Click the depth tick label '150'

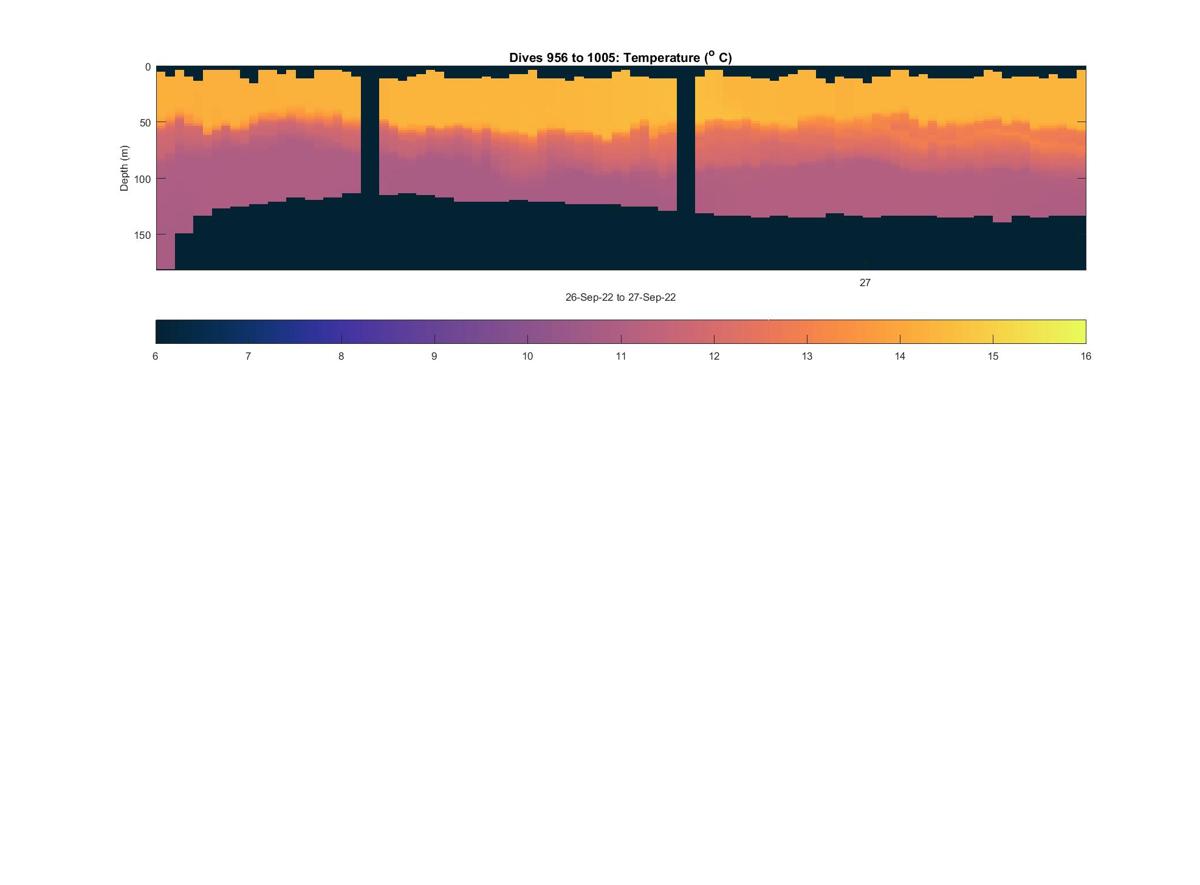pyautogui.click(x=142, y=235)
